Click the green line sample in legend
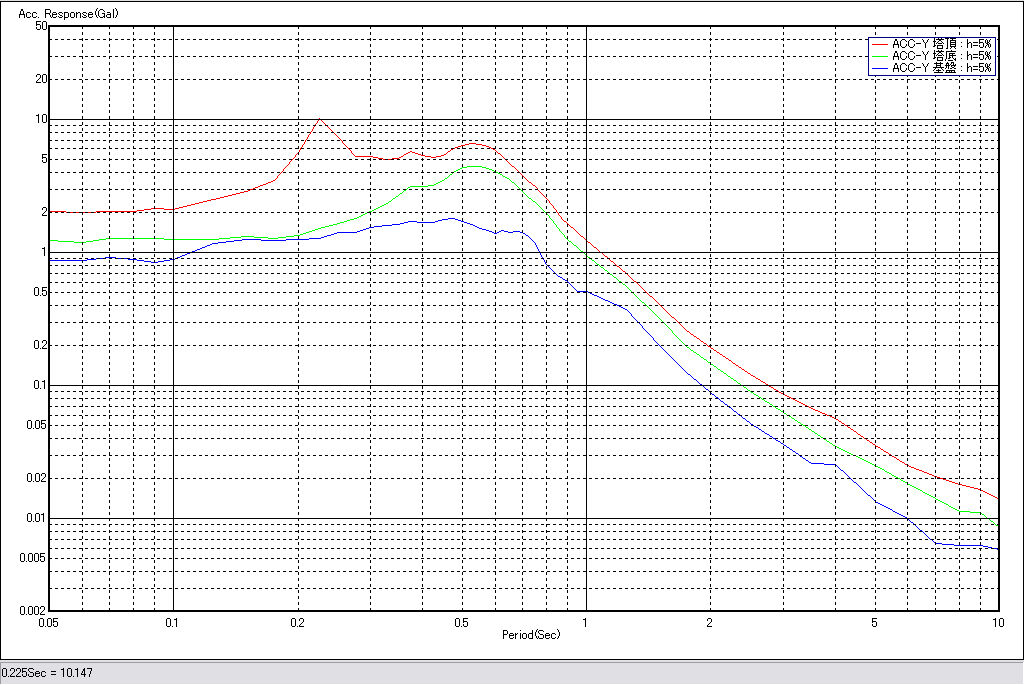The width and height of the screenshot is (1024, 685). (879, 56)
